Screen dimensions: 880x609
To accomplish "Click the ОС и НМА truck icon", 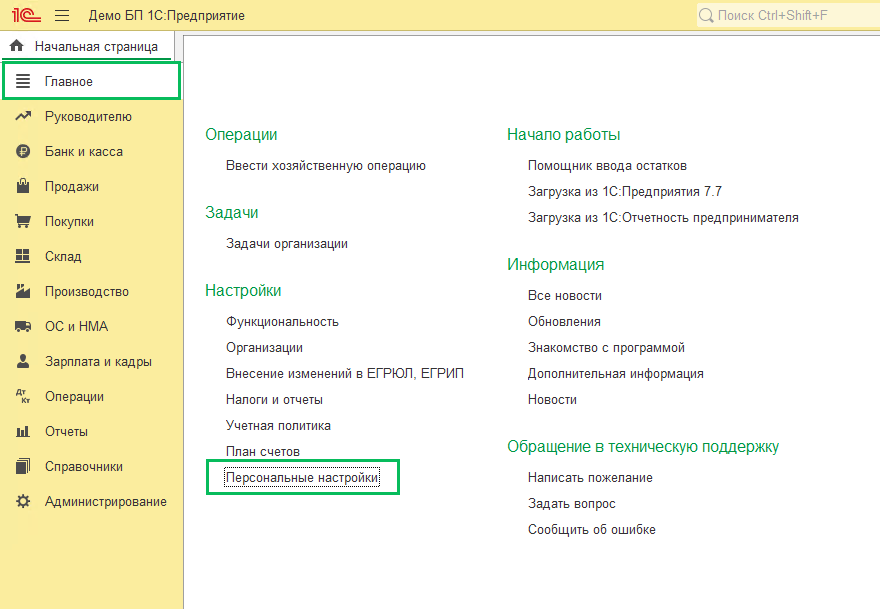I will (x=23, y=326).
